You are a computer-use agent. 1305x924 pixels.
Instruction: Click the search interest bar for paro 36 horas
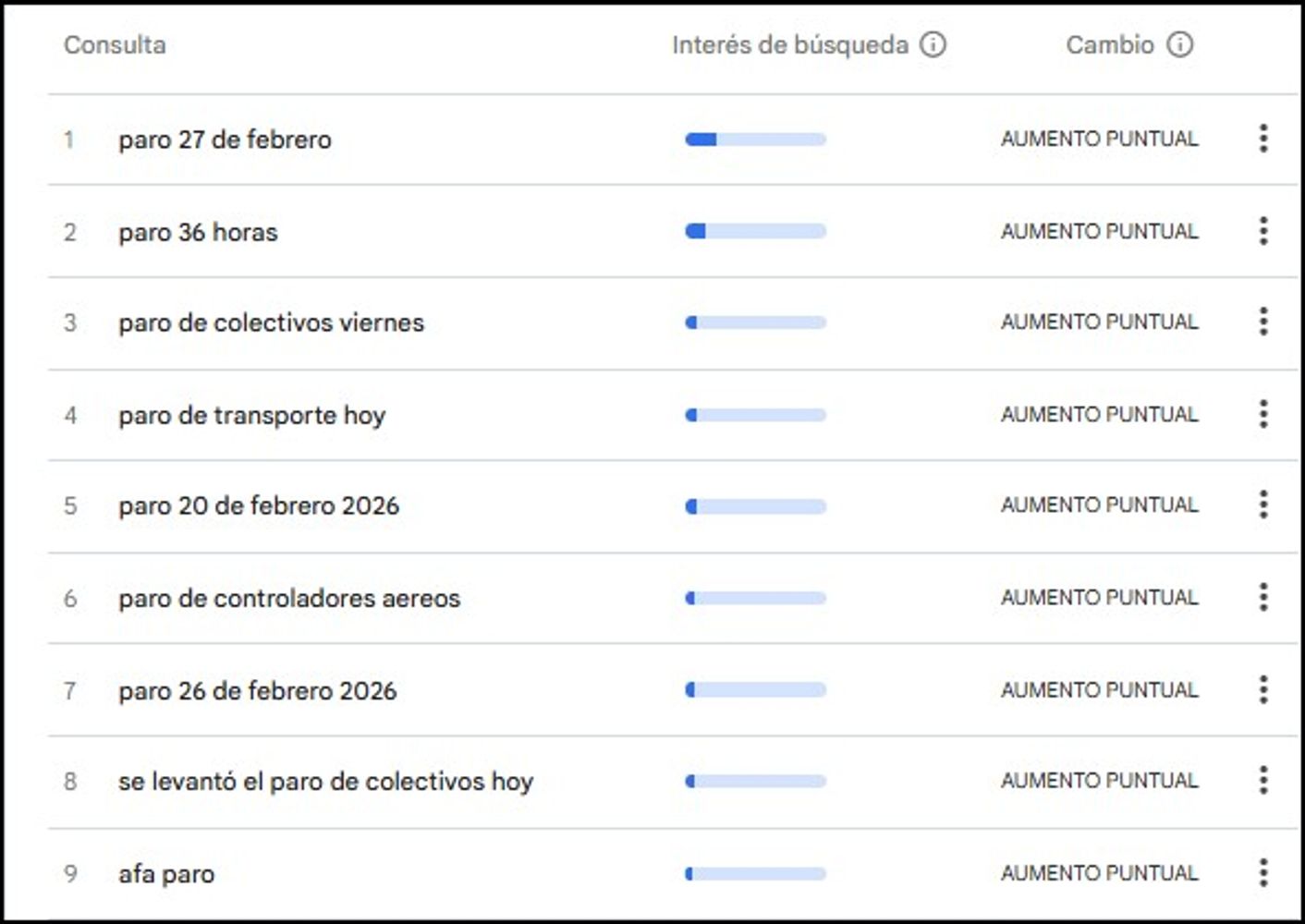(756, 231)
